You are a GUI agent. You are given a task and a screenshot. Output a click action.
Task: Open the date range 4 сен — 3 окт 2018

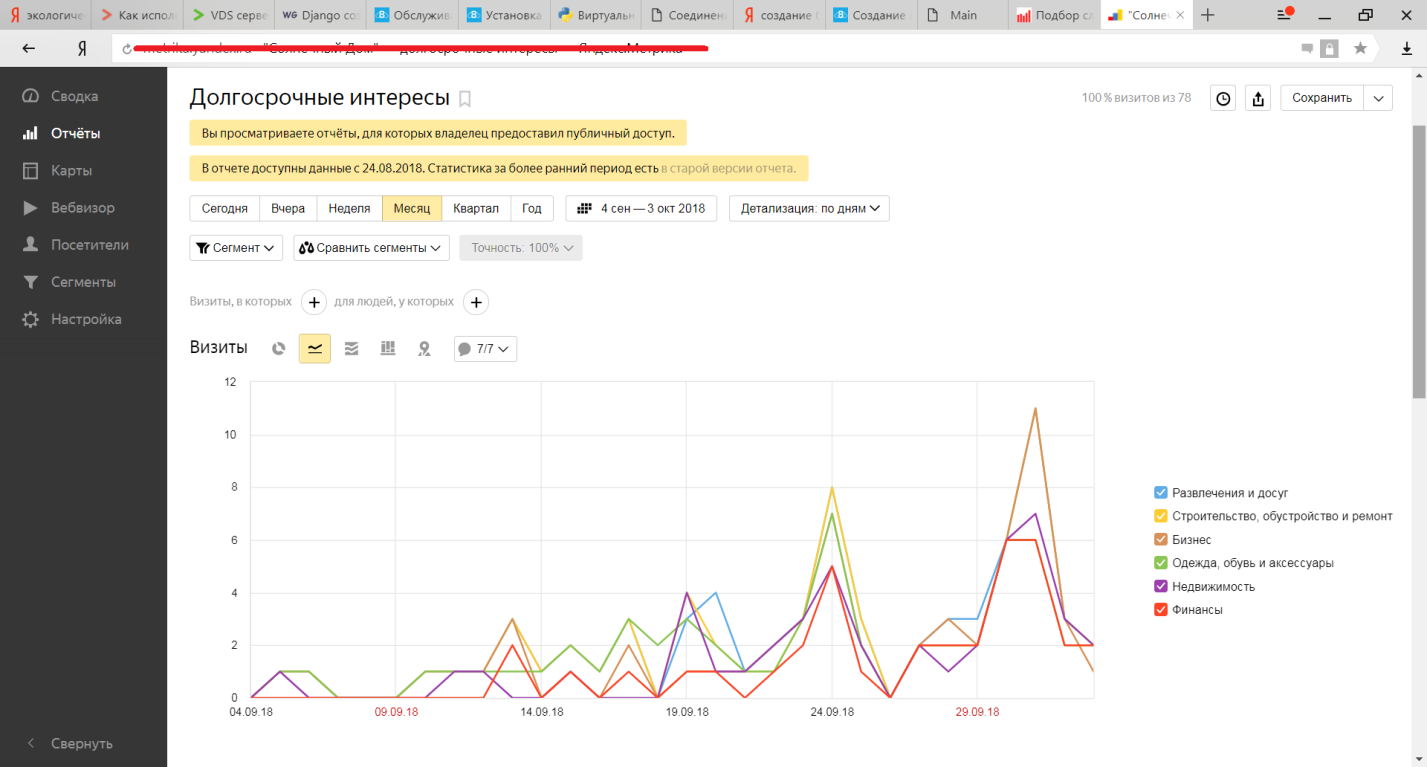641,208
